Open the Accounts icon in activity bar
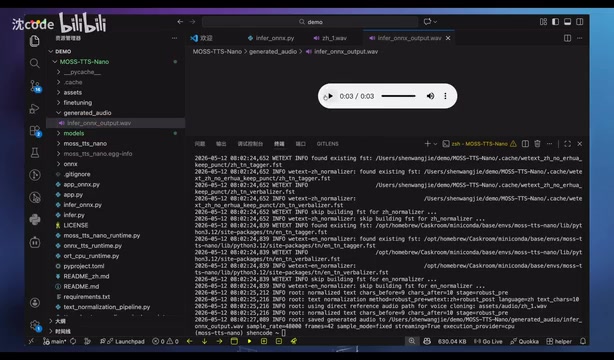The height and width of the screenshot is (360, 614). (x=34, y=303)
